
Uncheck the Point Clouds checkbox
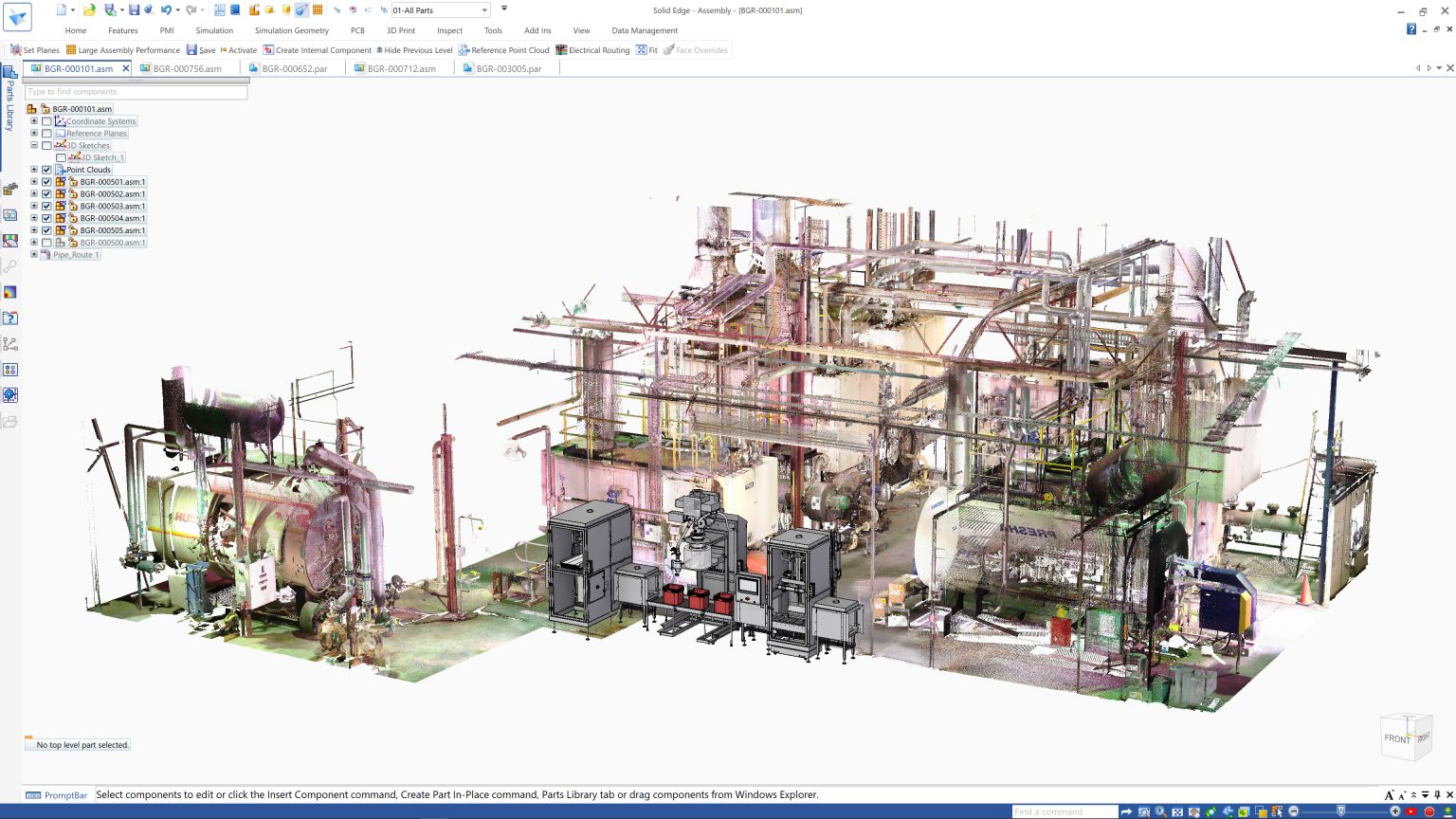(x=46, y=170)
